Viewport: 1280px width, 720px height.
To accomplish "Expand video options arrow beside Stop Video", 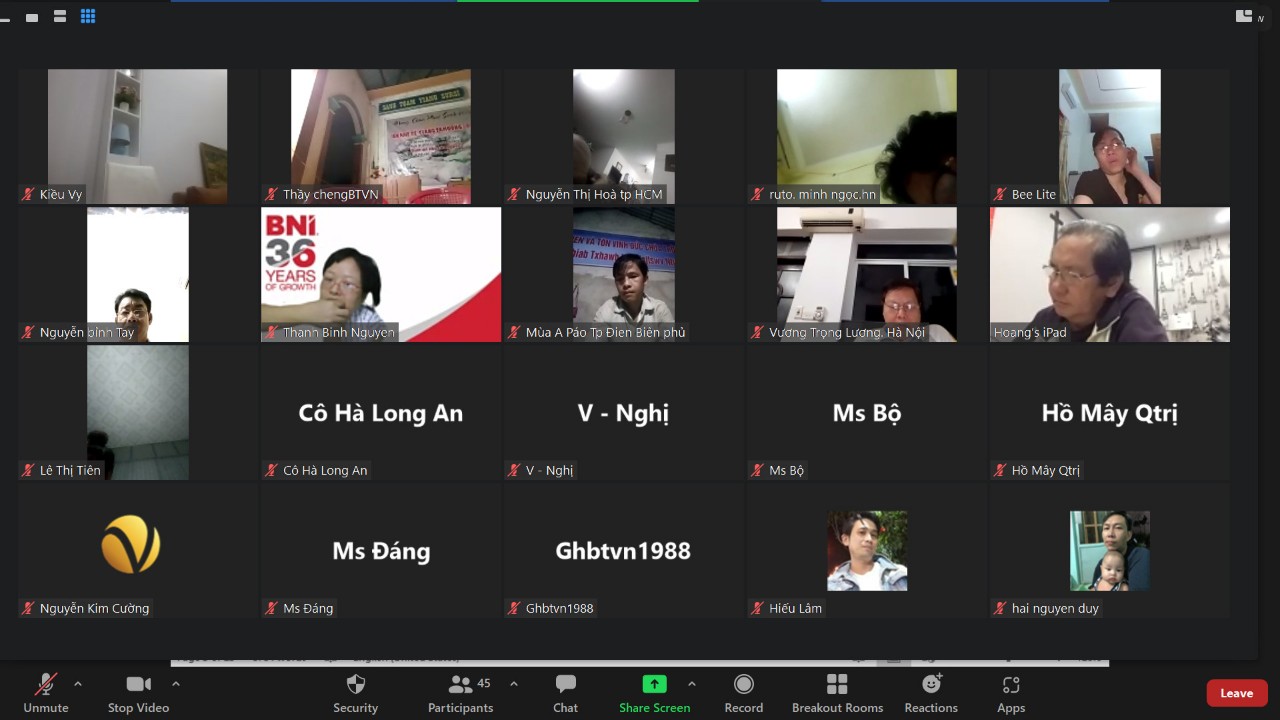I will (x=176, y=684).
